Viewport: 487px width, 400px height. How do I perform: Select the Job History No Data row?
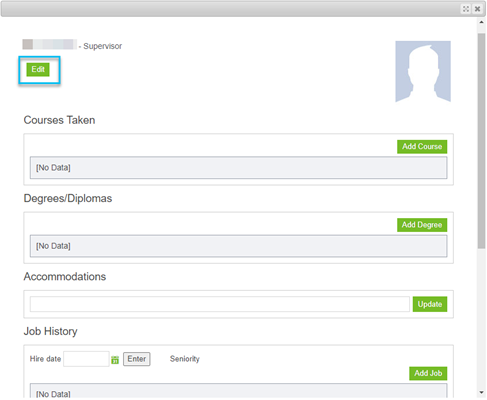238,392
